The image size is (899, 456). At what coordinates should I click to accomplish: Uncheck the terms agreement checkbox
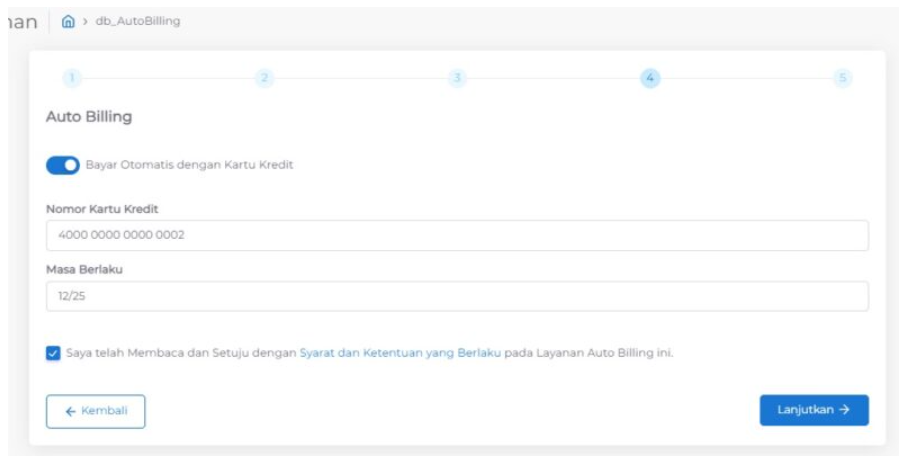point(53,353)
